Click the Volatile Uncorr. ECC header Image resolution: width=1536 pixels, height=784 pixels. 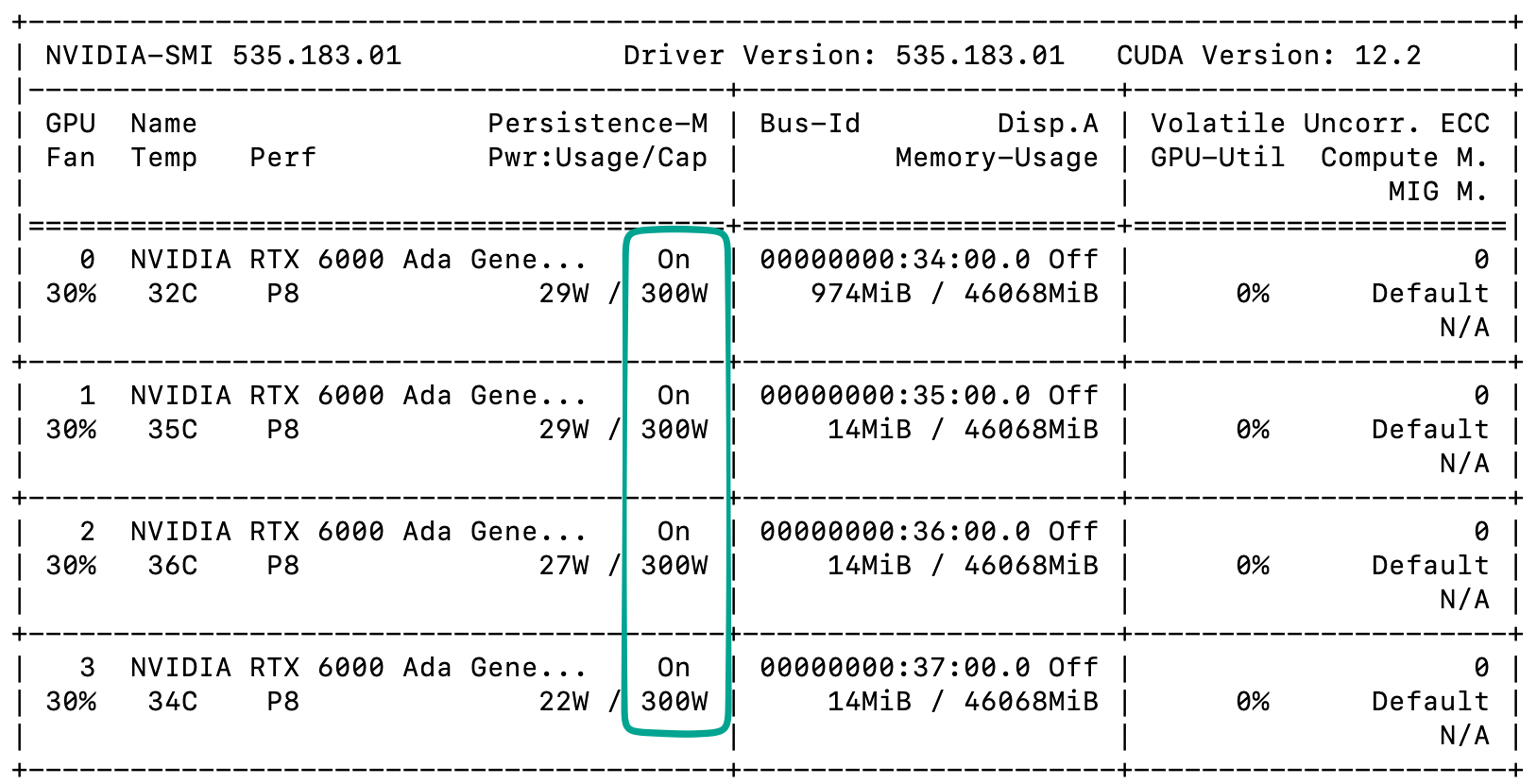1319,124
